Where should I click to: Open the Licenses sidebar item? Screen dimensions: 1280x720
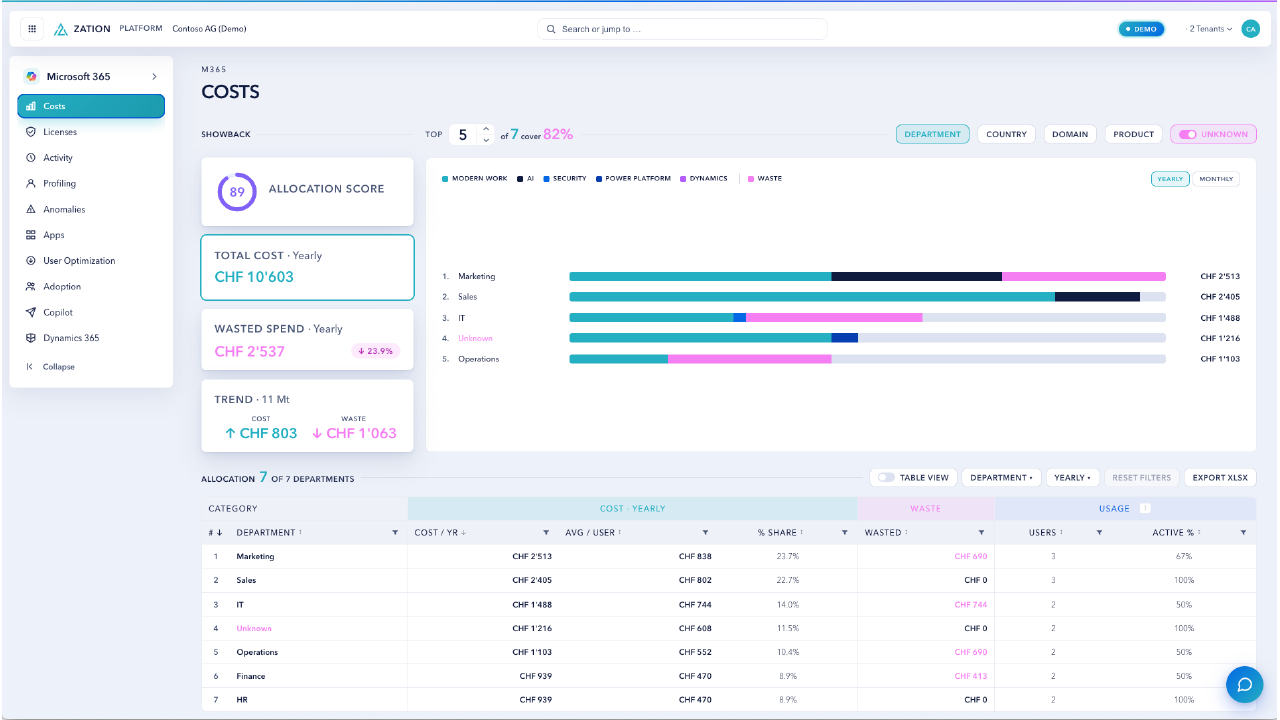91,132
